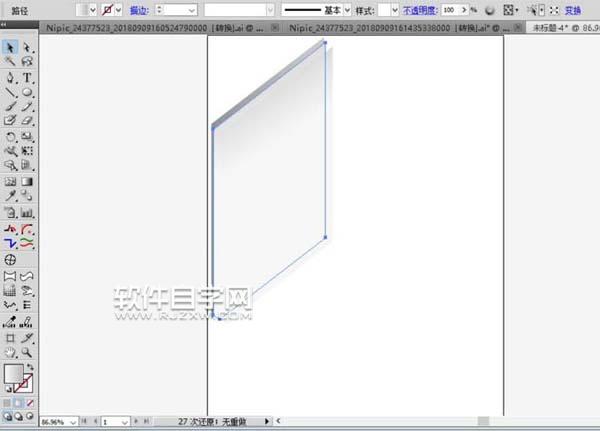Go to the next artboard

click(136, 421)
